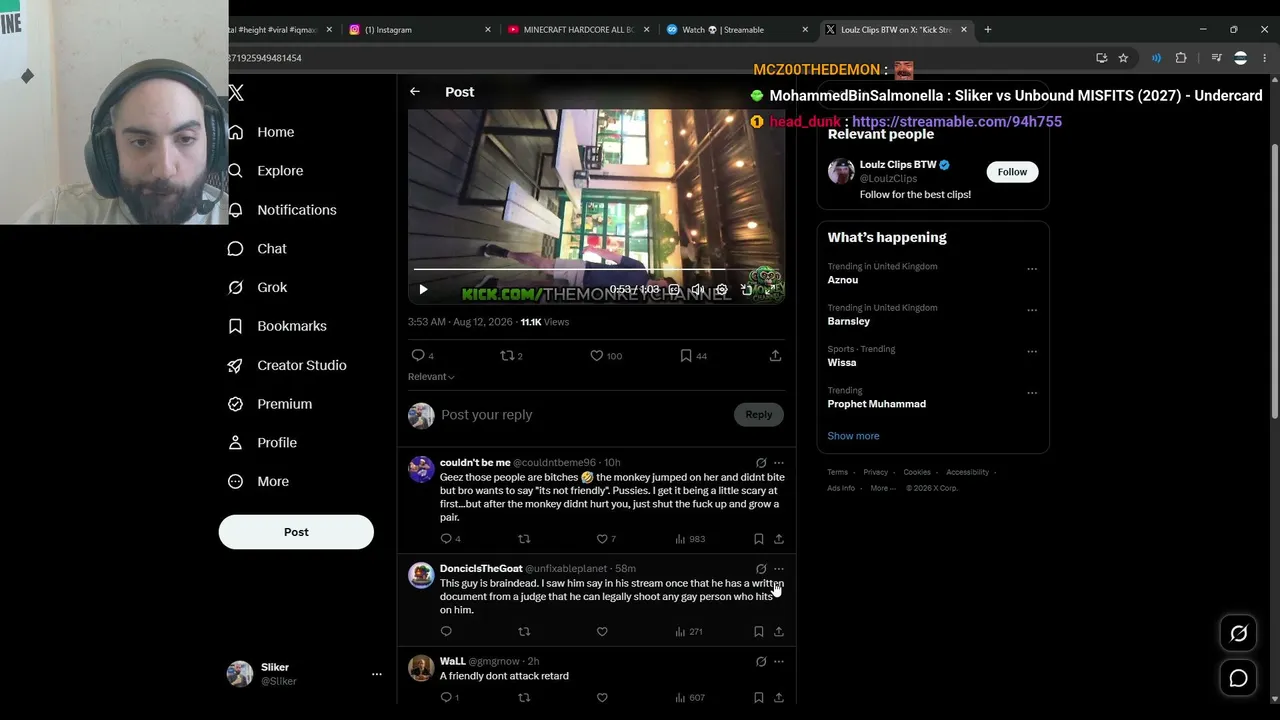Open the floating chat bubble button
This screenshot has width=1280, height=720.
click(x=1238, y=678)
